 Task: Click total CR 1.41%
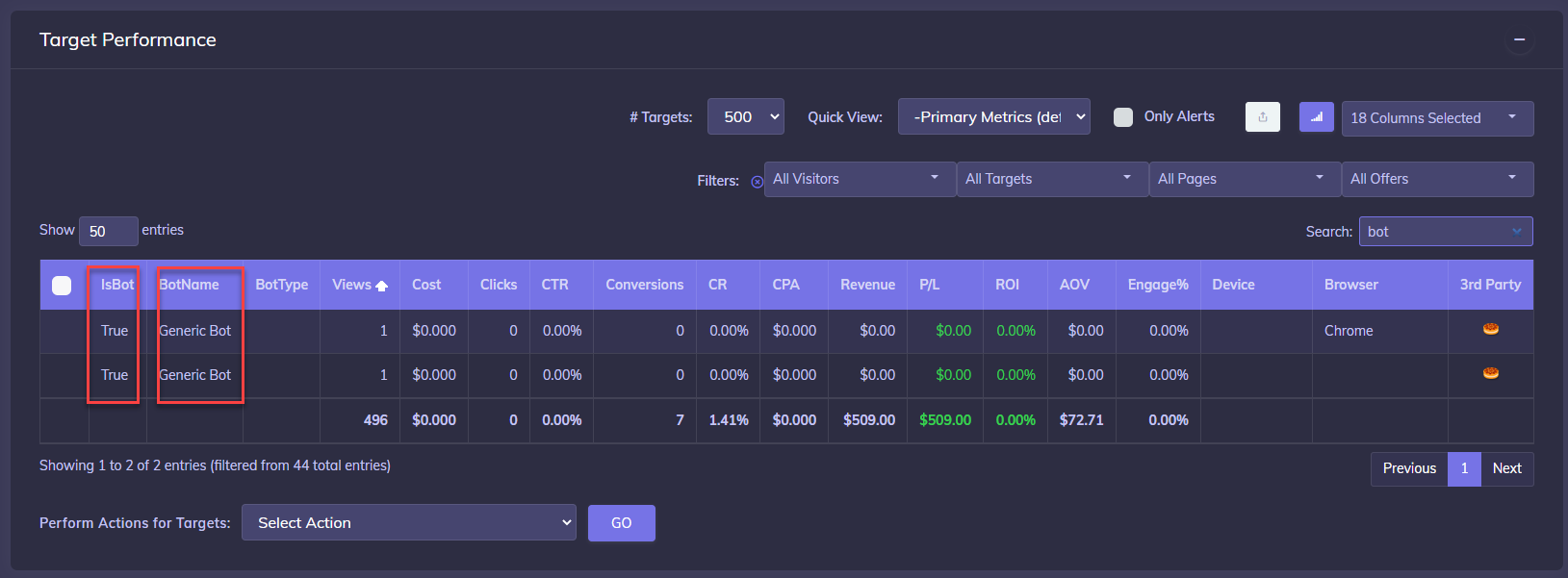pos(729,420)
